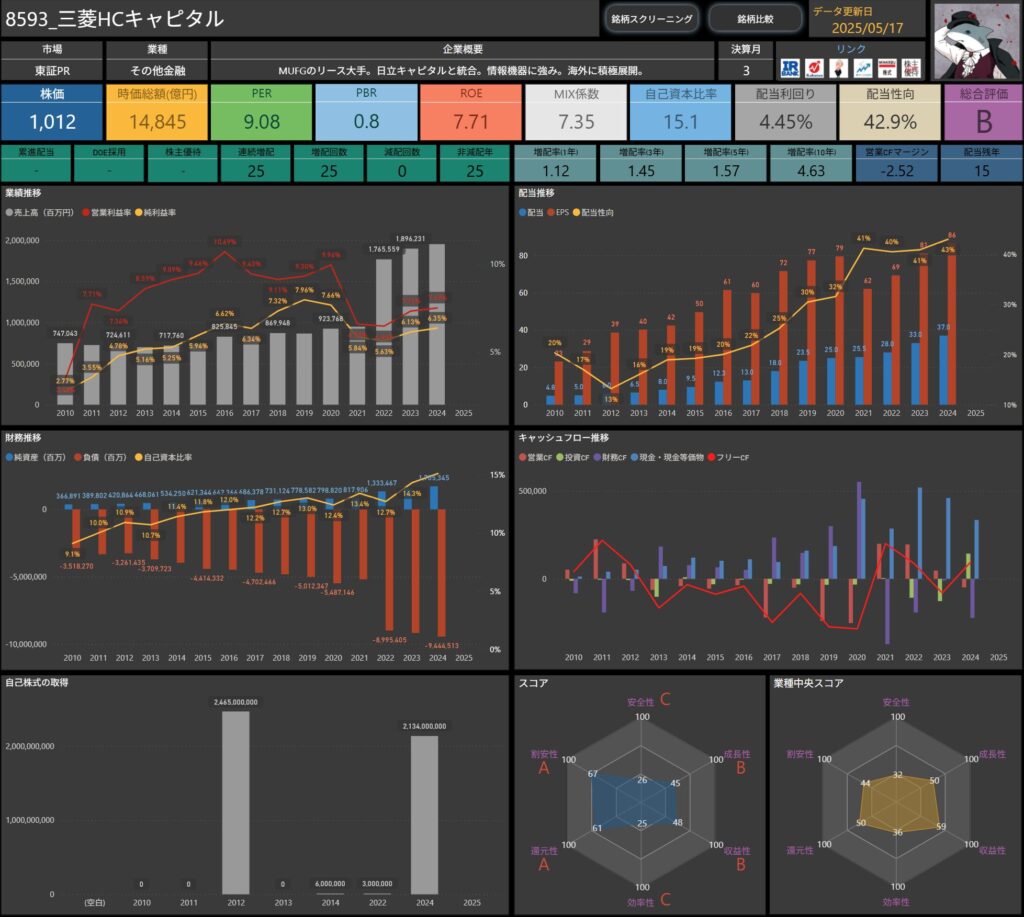Click the 増配率(1年) tile showing 1.12

click(x=555, y=163)
